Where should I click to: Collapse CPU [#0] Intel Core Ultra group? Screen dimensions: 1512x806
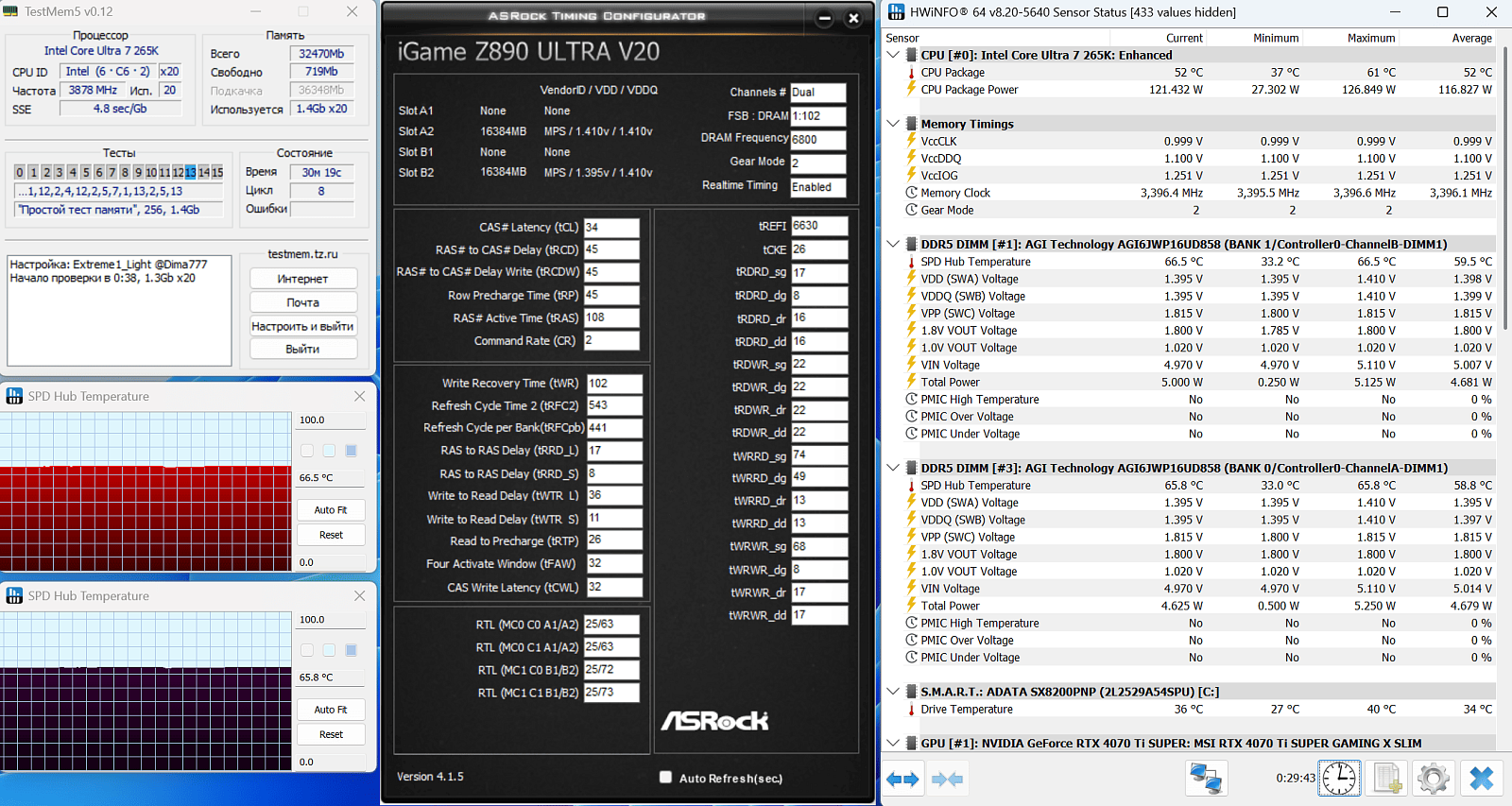[893, 55]
